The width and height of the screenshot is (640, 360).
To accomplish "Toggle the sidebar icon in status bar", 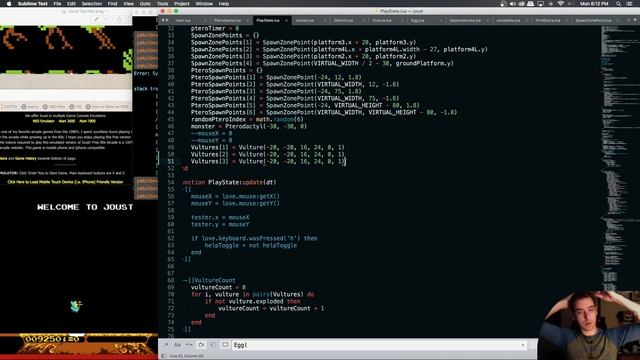I will pos(164,356).
